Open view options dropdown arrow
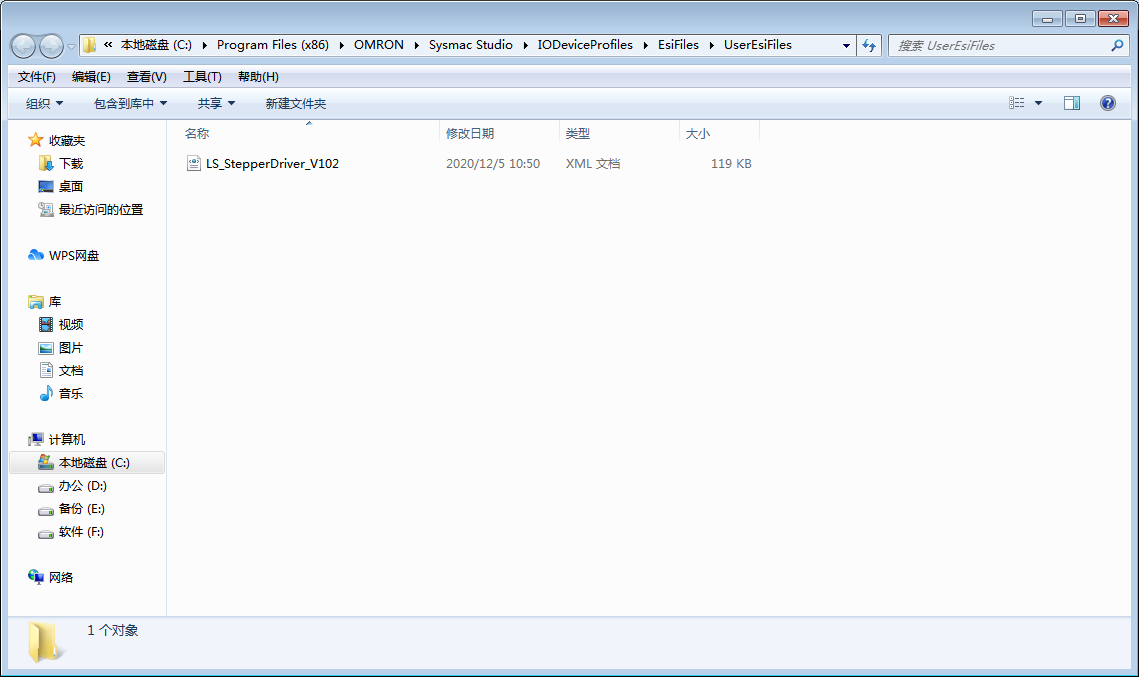Screen dimensions: 1139x677 (1038, 103)
